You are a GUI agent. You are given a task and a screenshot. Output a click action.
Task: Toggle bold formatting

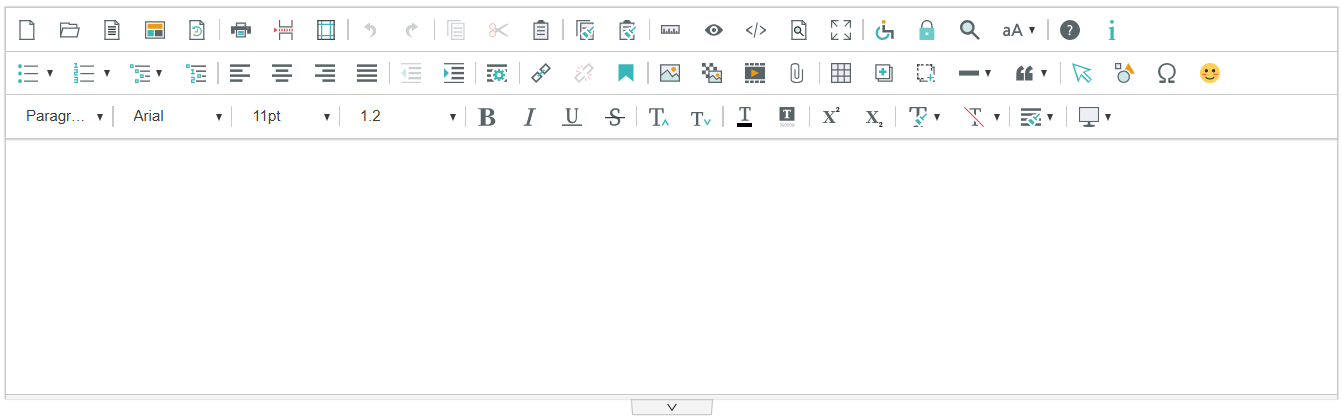click(487, 117)
